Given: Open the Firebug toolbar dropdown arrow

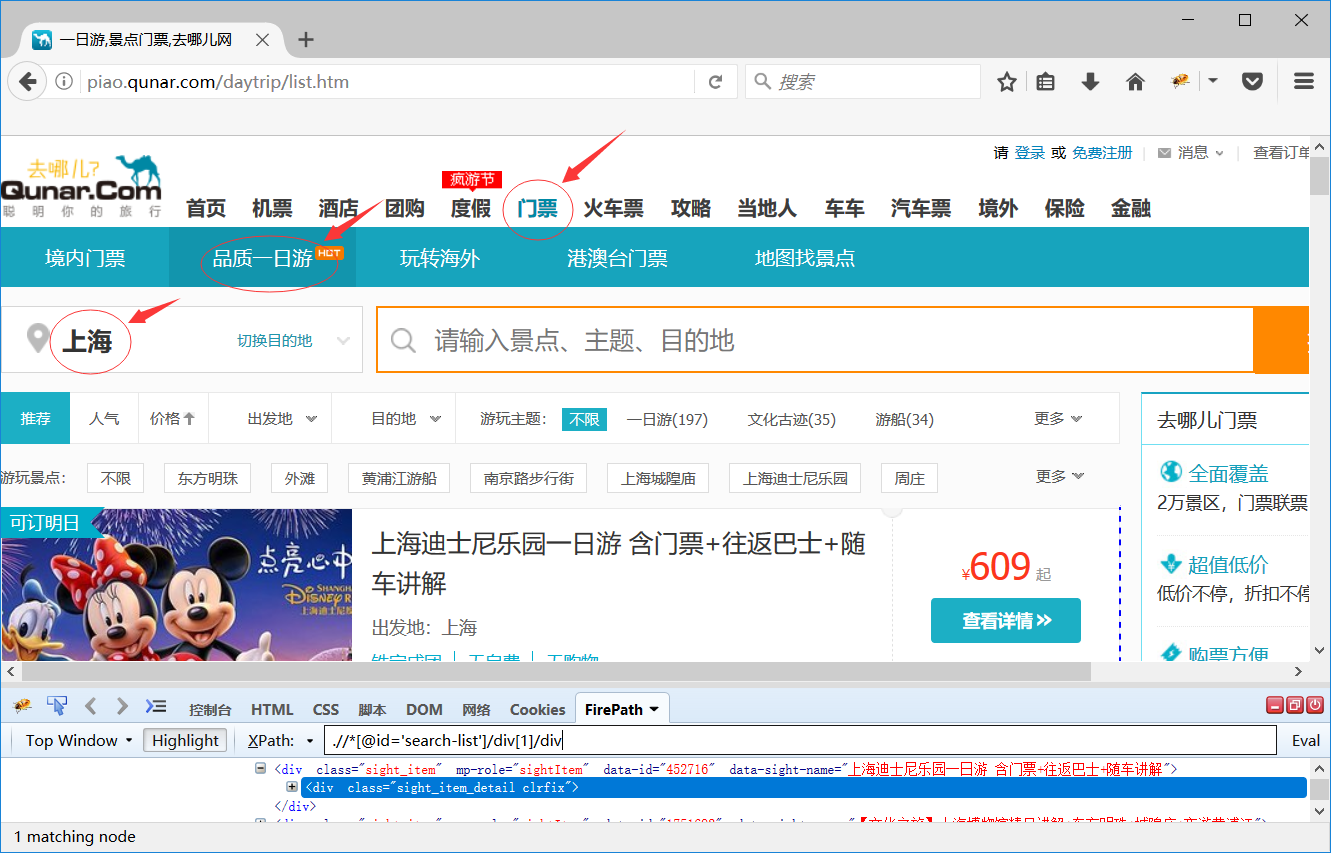Looking at the screenshot, I should coord(1213,81).
